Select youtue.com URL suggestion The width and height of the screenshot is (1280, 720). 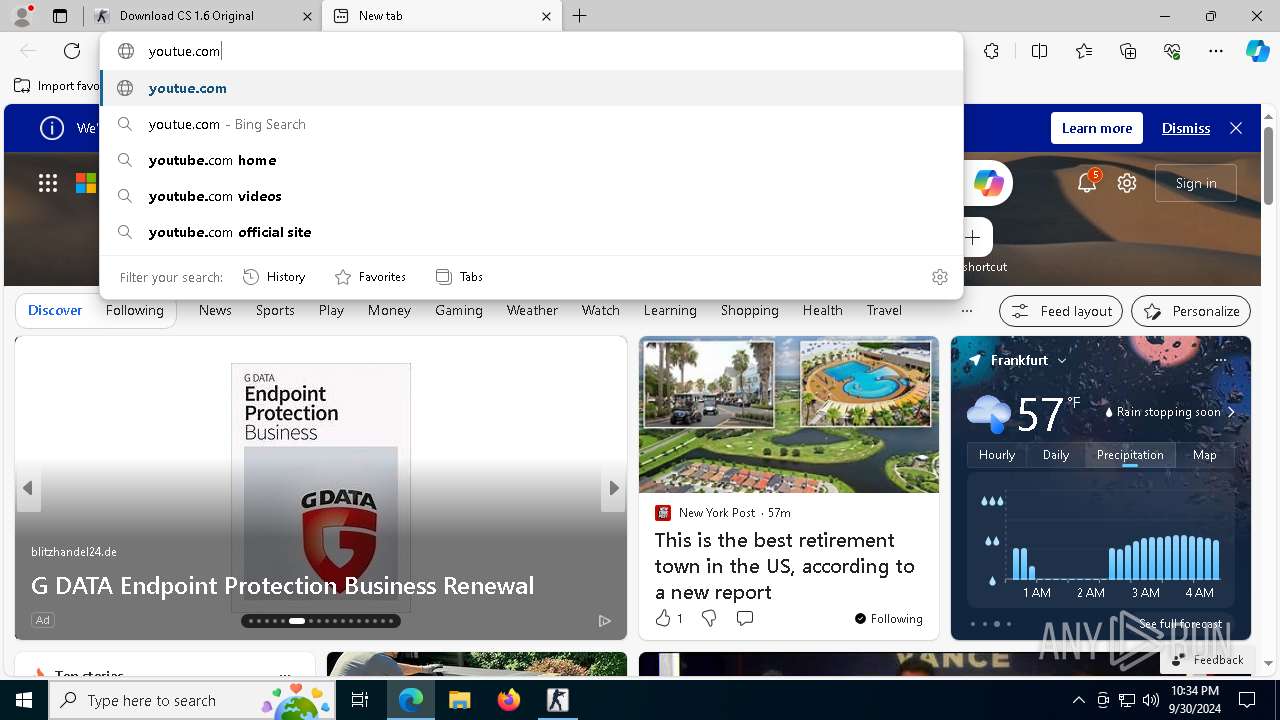[531, 88]
